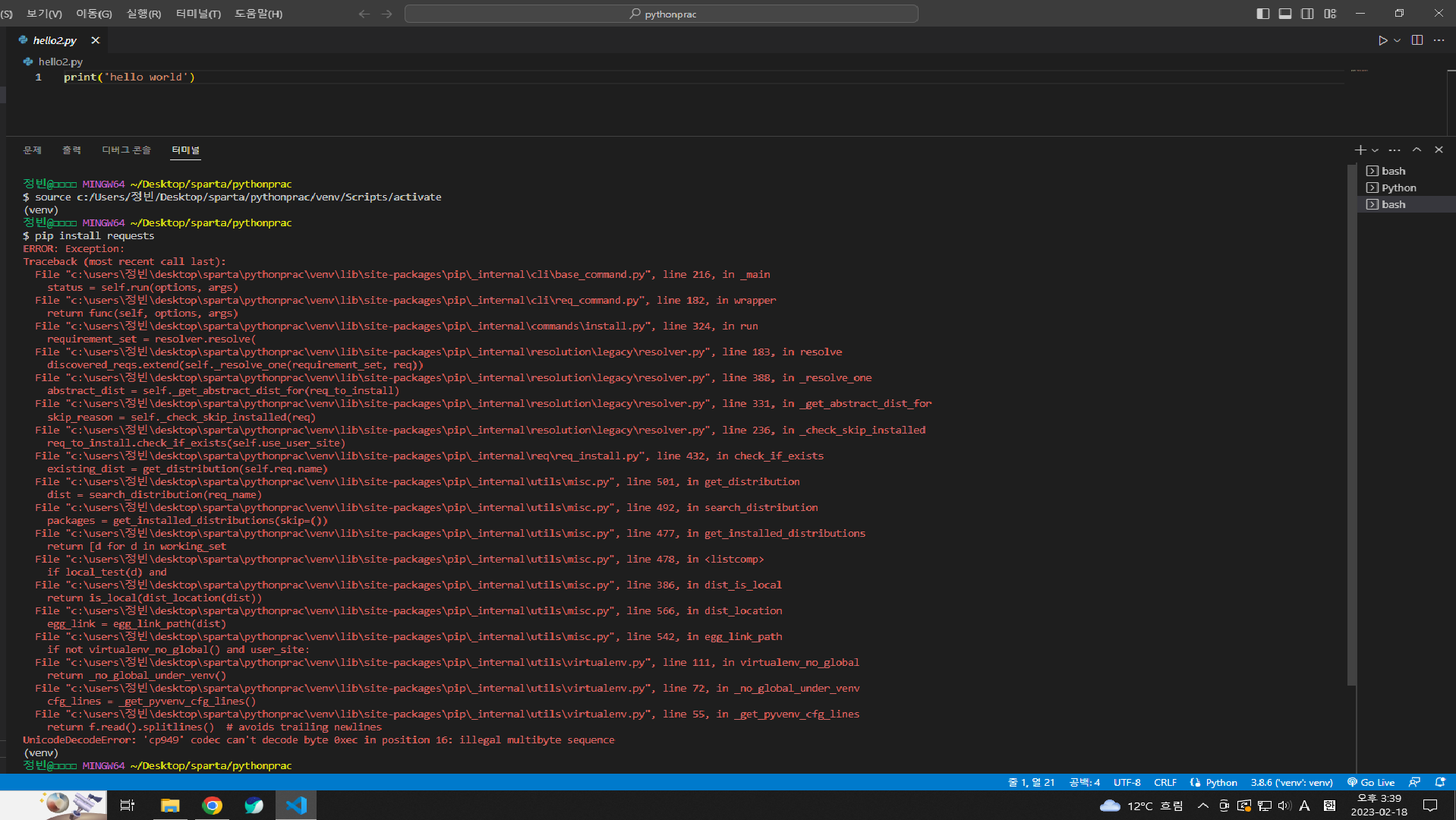Viewport: 1456px width, 820px height.
Task: Click the terminal vertical scrollbar
Action: click(x=1351, y=425)
